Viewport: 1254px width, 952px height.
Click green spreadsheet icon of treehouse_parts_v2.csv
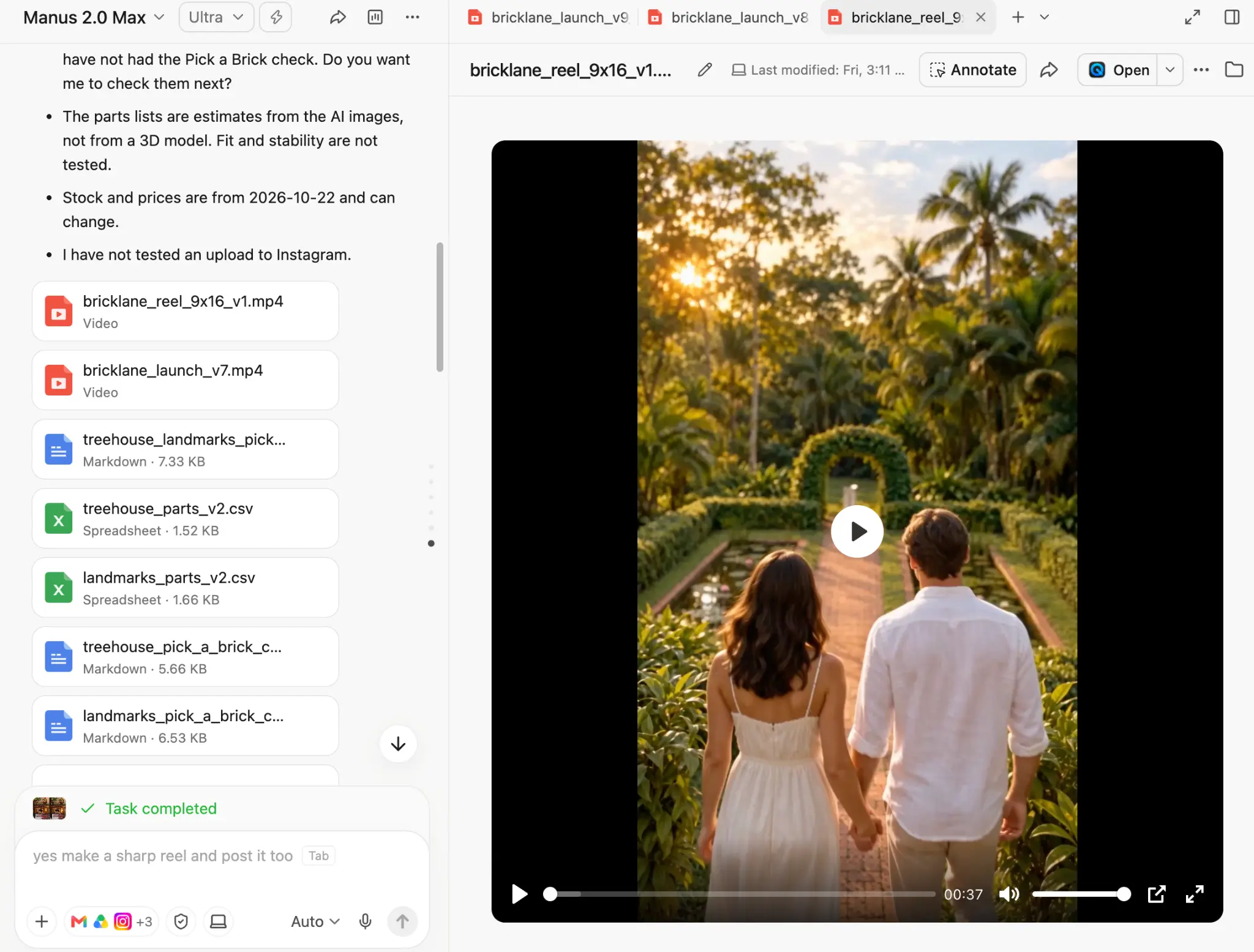coord(59,519)
